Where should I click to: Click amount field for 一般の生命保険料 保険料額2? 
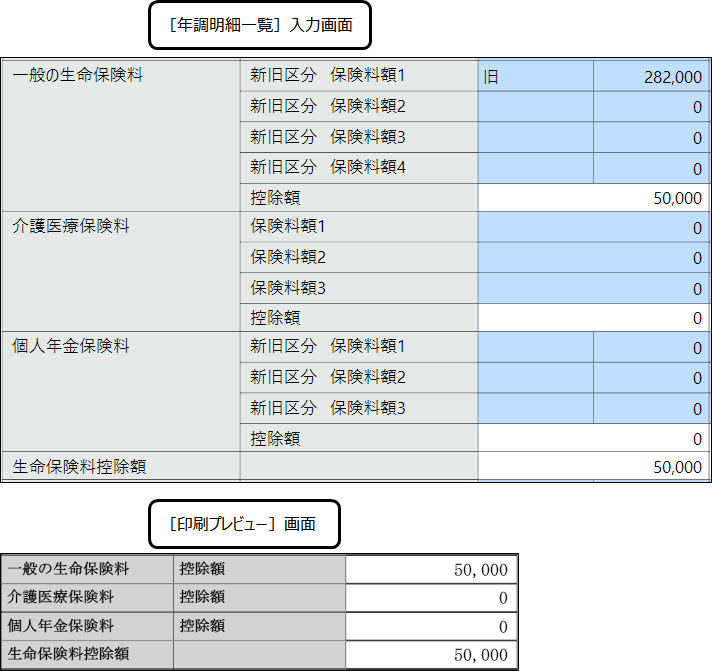(x=652, y=106)
